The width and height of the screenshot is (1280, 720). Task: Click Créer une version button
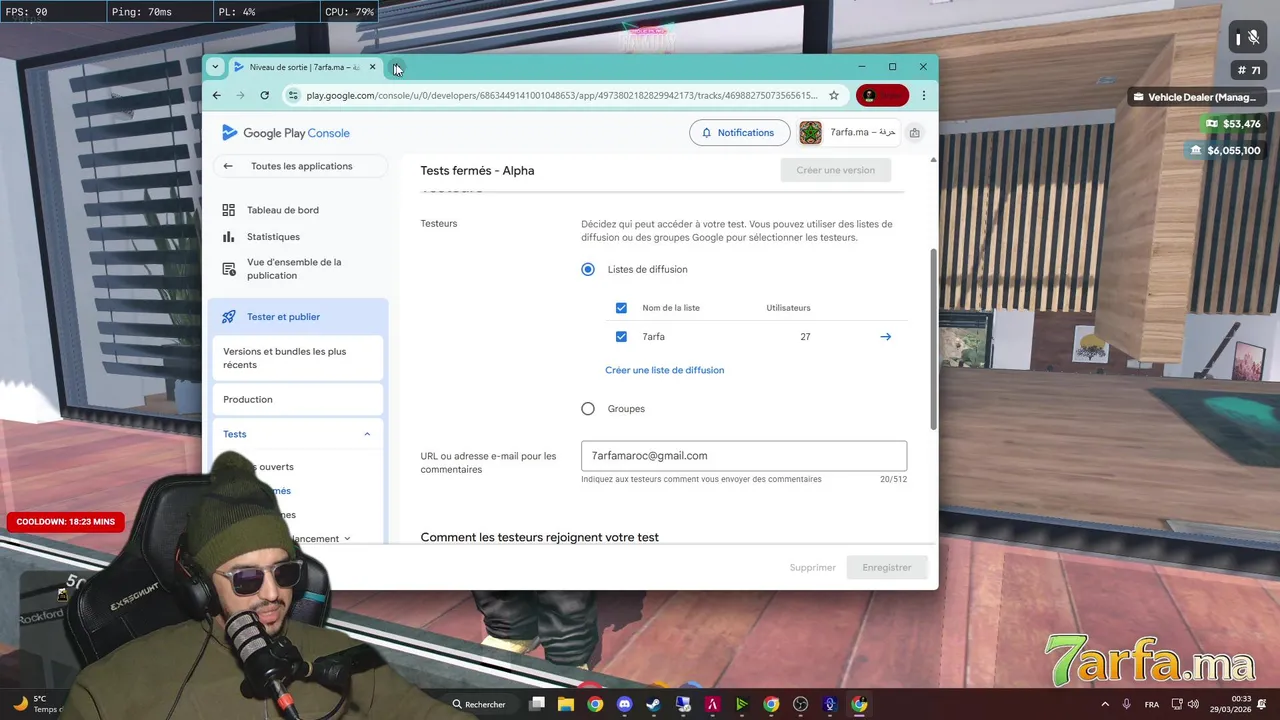coord(835,170)
